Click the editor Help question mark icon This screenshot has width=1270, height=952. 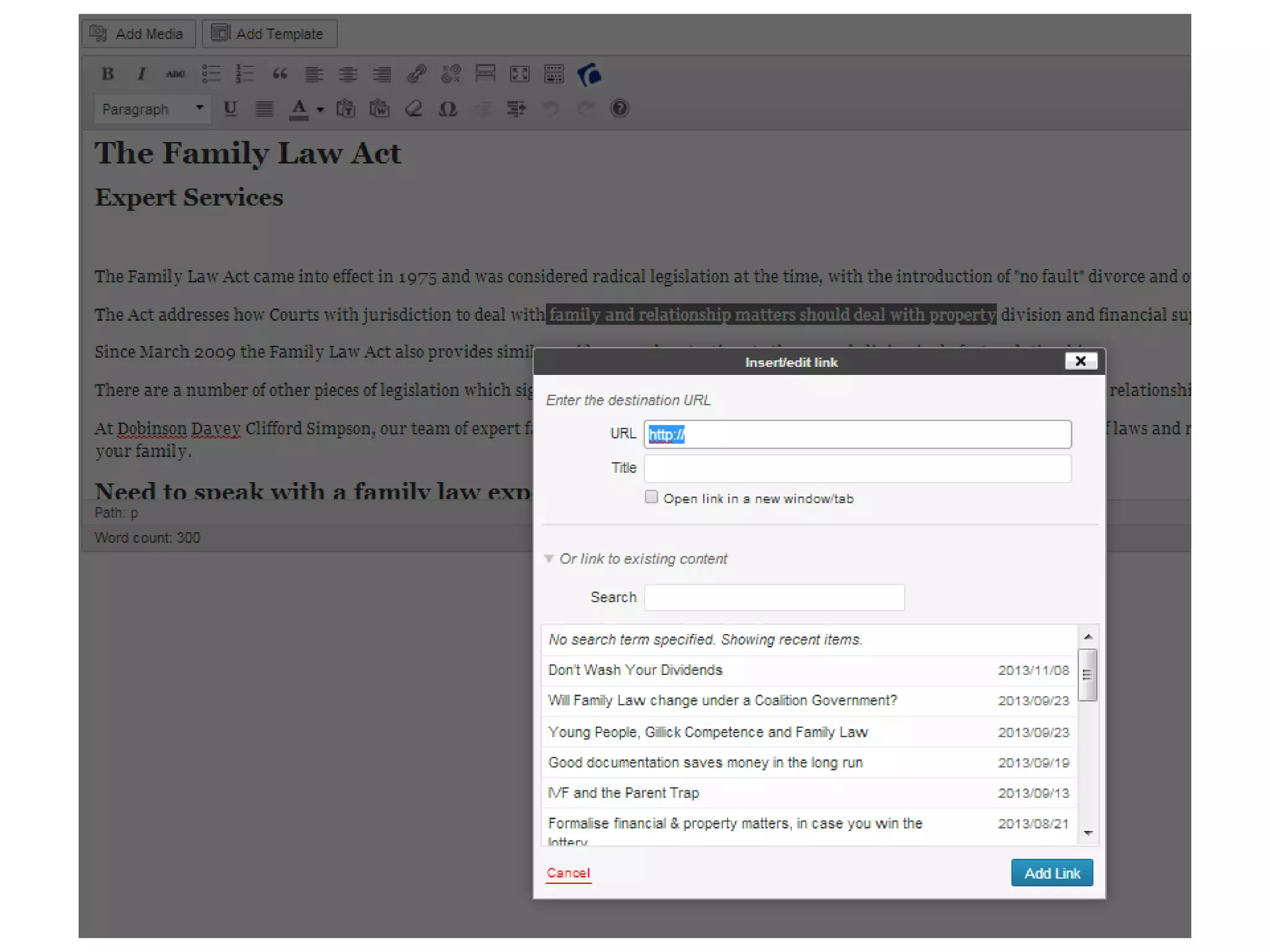coord(619,109)
